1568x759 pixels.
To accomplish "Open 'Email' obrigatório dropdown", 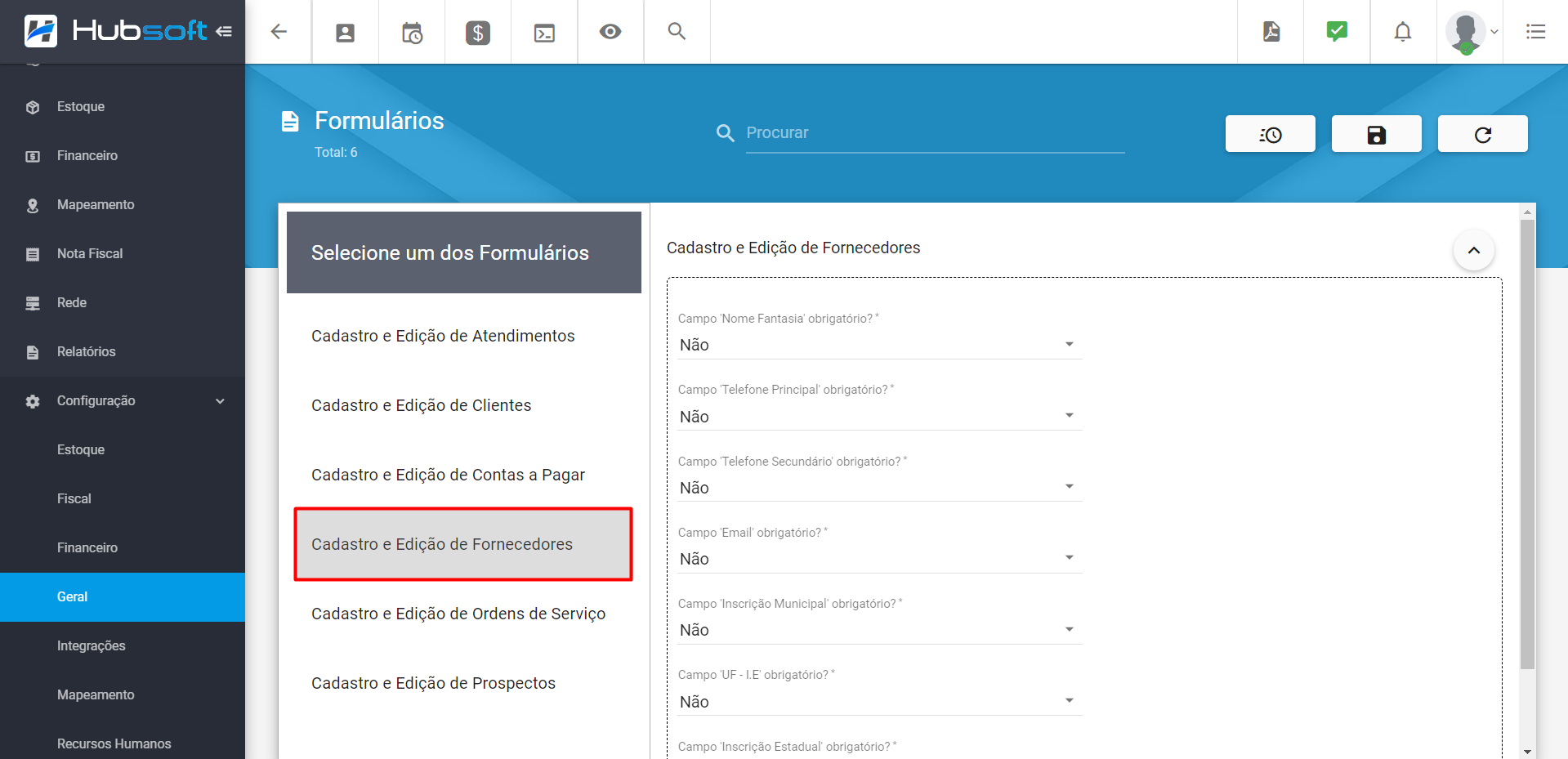I will click(880, 559).
